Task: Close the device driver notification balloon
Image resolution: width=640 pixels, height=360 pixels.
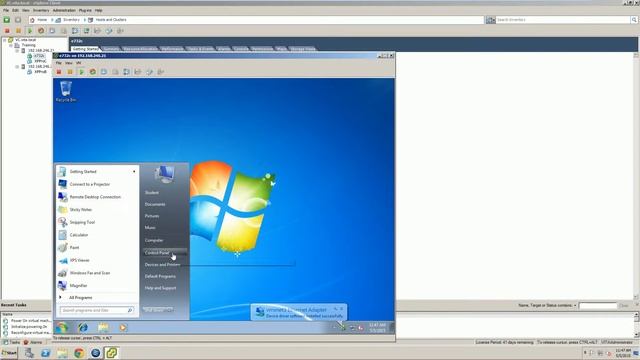Action: pyautogui.click(x=342, y=309)
